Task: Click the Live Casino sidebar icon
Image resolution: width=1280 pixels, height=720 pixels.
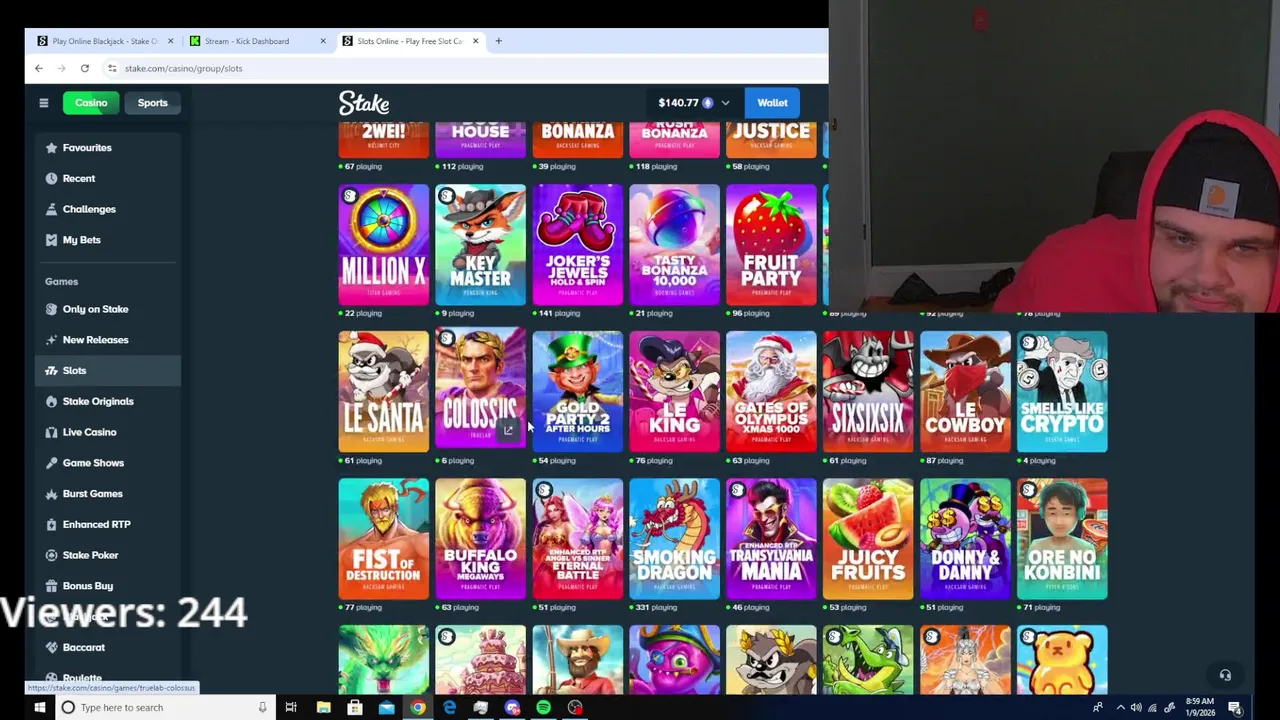Action: (51, 432)
